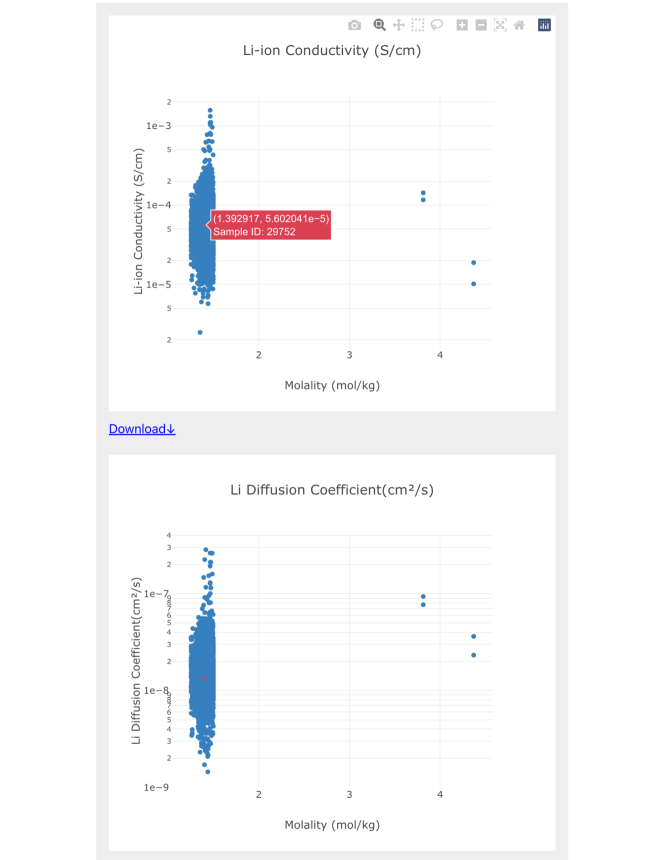Click the Zoom in plus icon
This screenshot has height=860, width=664.
[462, 25]
